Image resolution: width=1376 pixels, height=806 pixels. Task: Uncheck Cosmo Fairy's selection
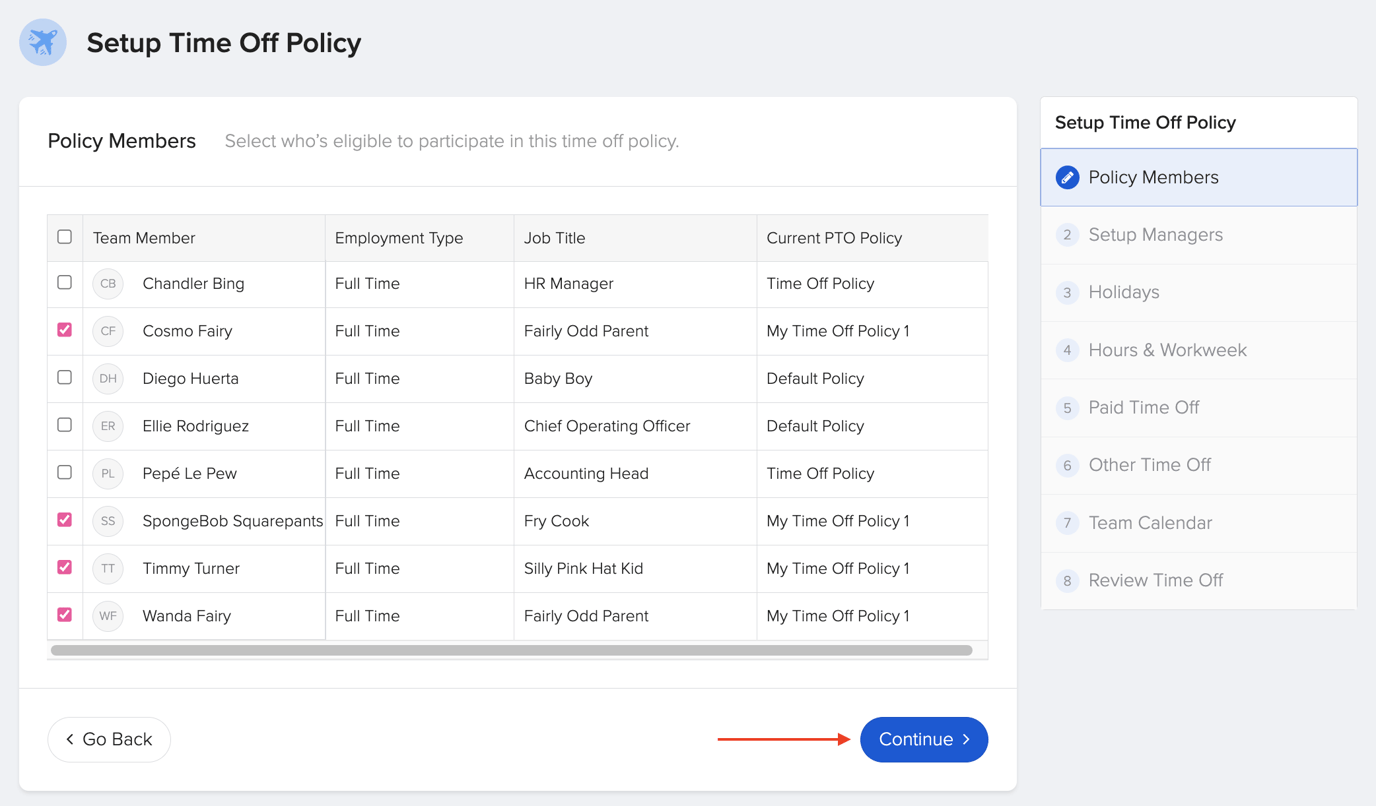(64, 331)
